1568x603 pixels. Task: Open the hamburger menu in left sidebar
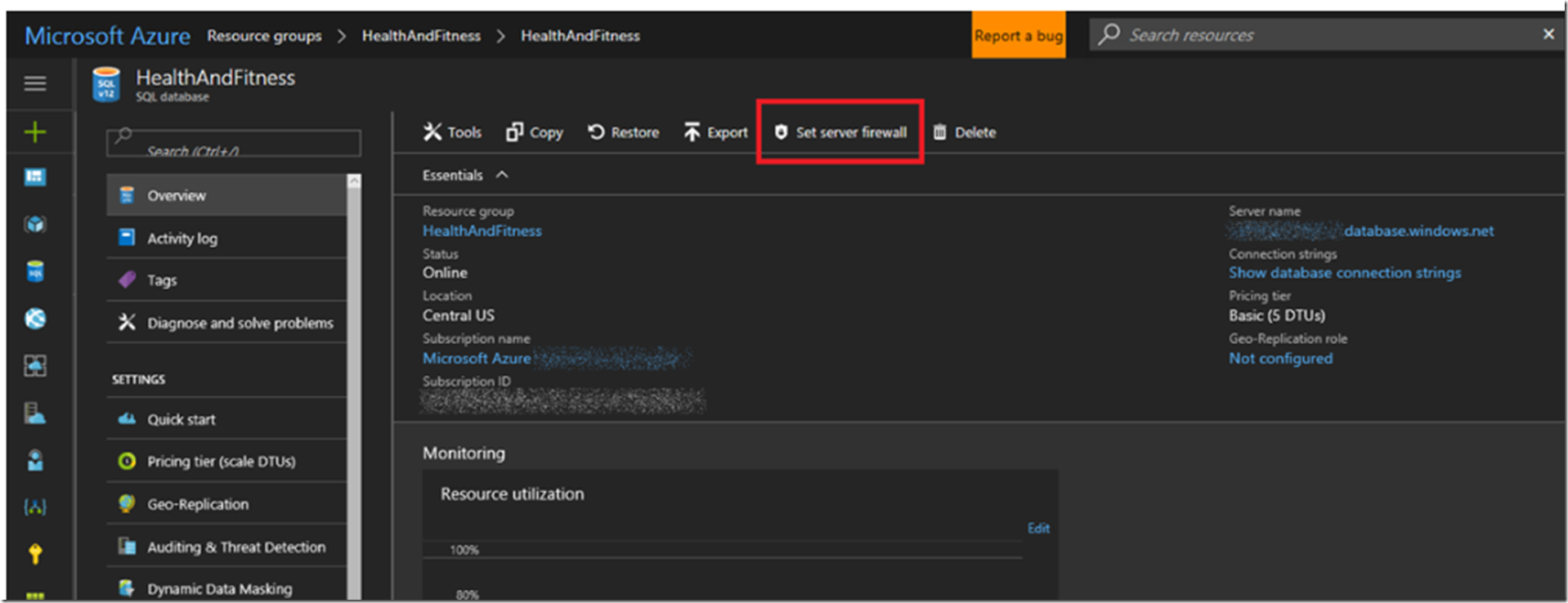click(35, 83)
